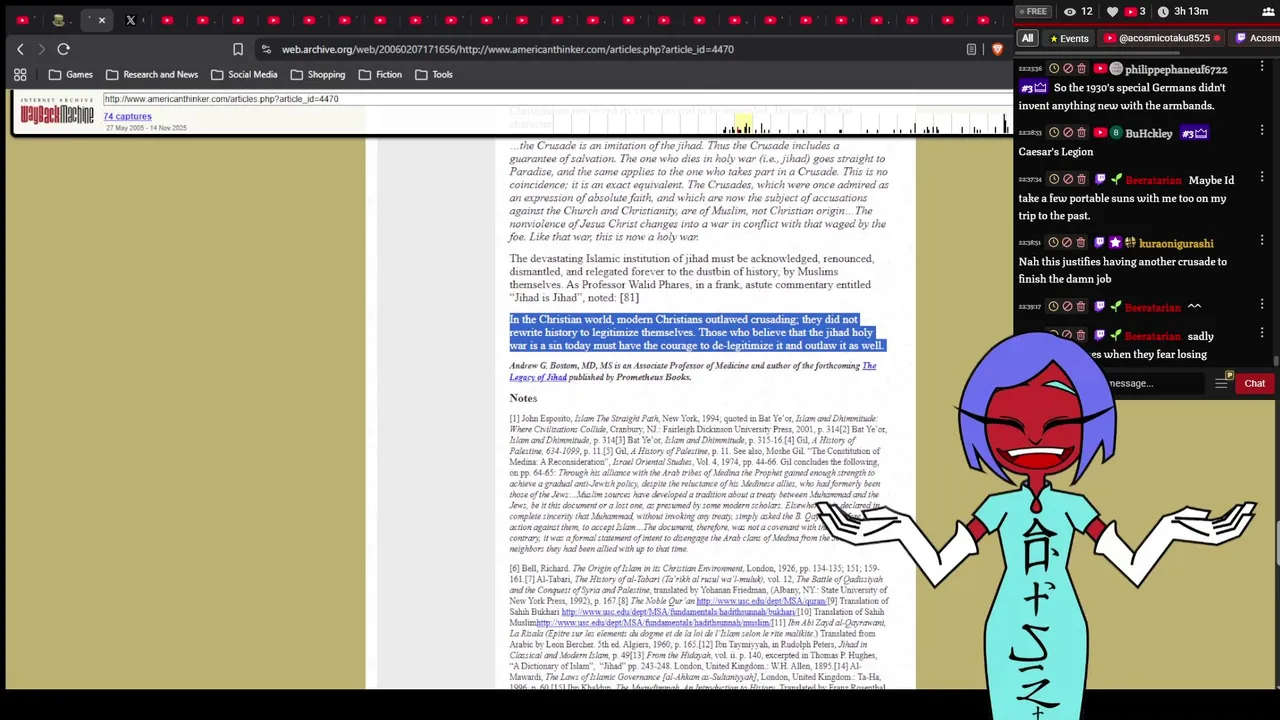Screen dimensions: 1280x720
Task: Delete kuraonigurashi's message with the trash icon
Action: (1081, 243)
